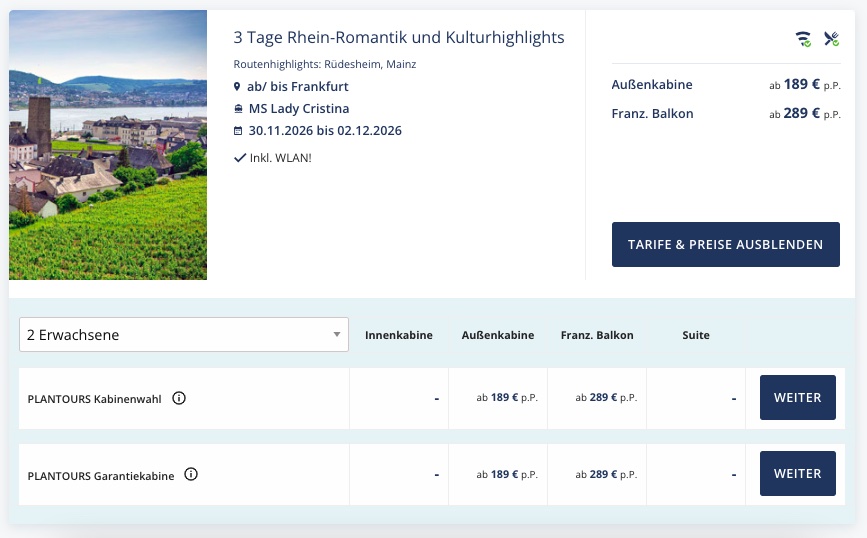Image resolution: width=867 pixels, height=538 pixels.
Task: Click the Außenkabine label in the summary
Action: tap(652, 85)
